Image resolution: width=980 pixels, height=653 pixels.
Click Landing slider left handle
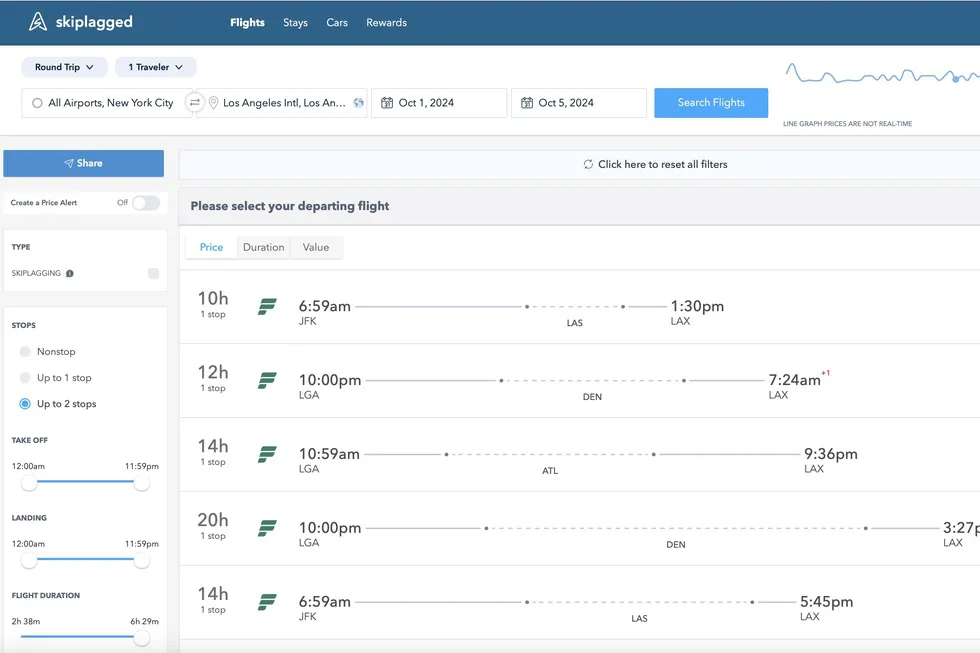point(29,559)
